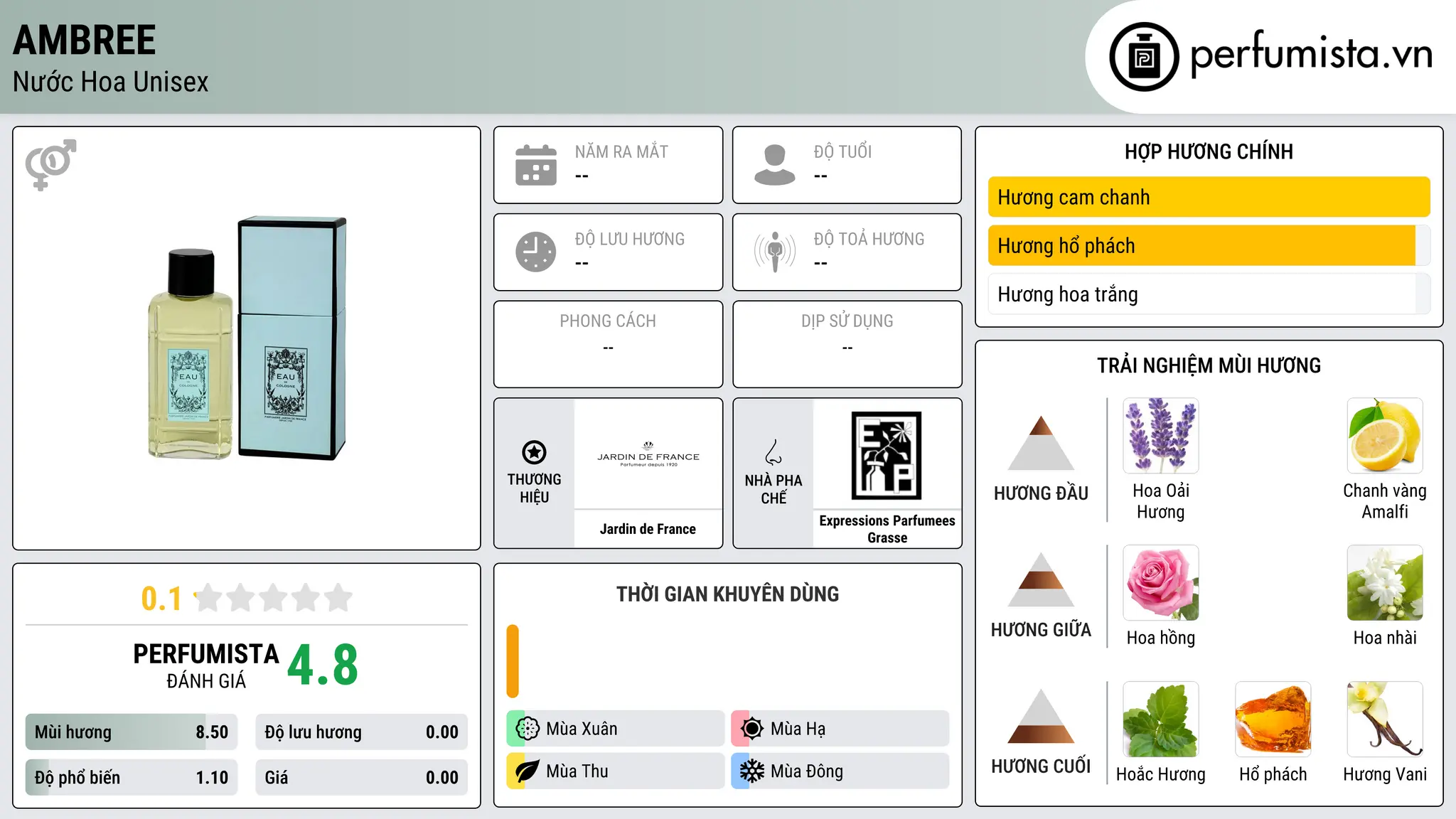Click the Nước Hoa Unisex subtitle
This screenshot has height=819, width=1456.
point(111,82)
